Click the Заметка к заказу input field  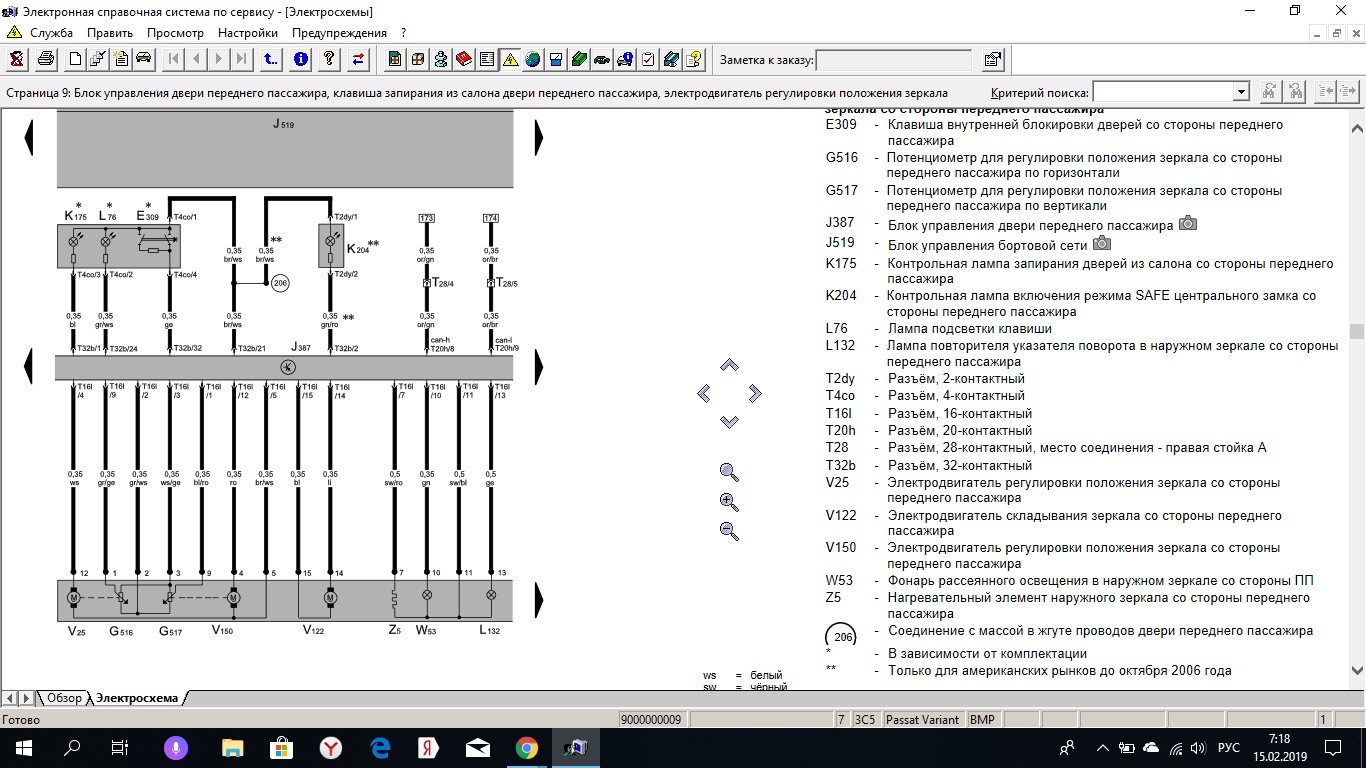tap(894, 60)
